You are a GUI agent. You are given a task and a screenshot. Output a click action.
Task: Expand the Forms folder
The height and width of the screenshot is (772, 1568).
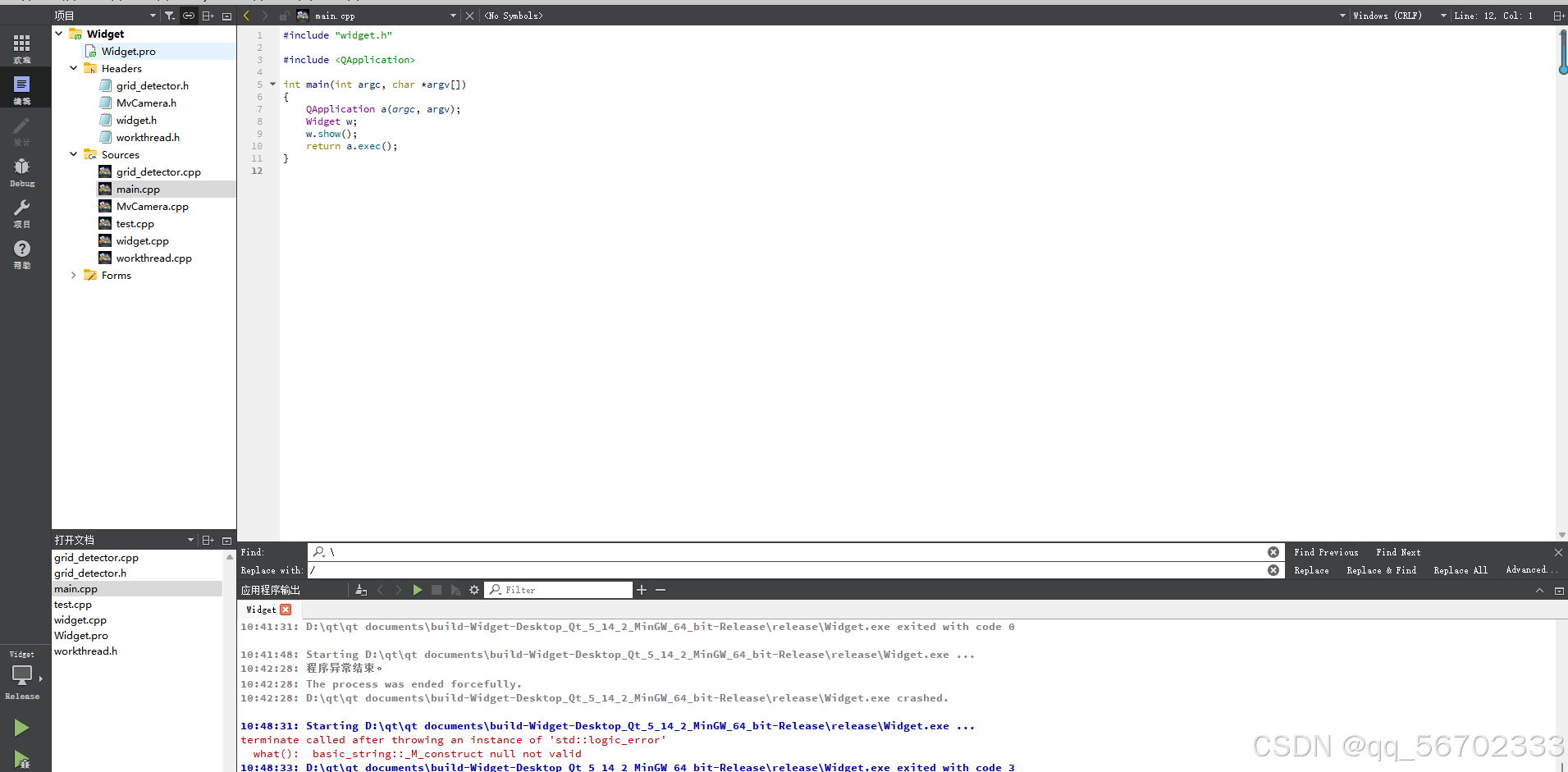tap(73, 275)
